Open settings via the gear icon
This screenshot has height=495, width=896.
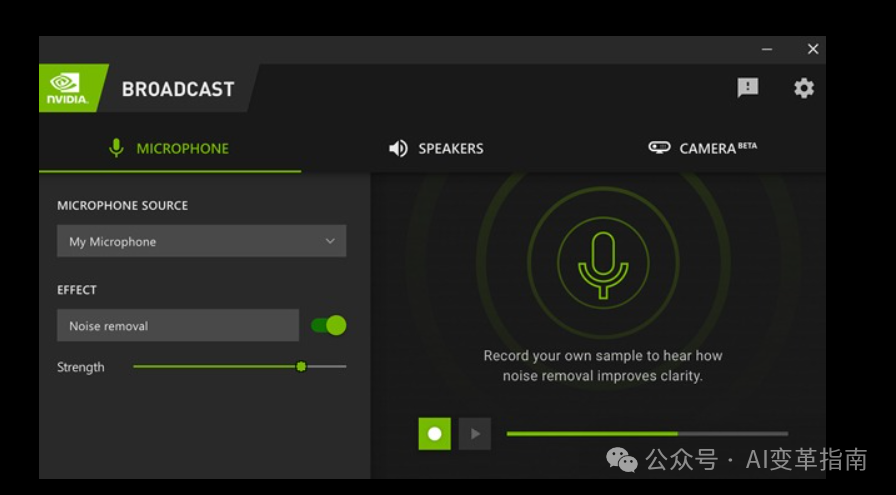click(x=804, y=88)
